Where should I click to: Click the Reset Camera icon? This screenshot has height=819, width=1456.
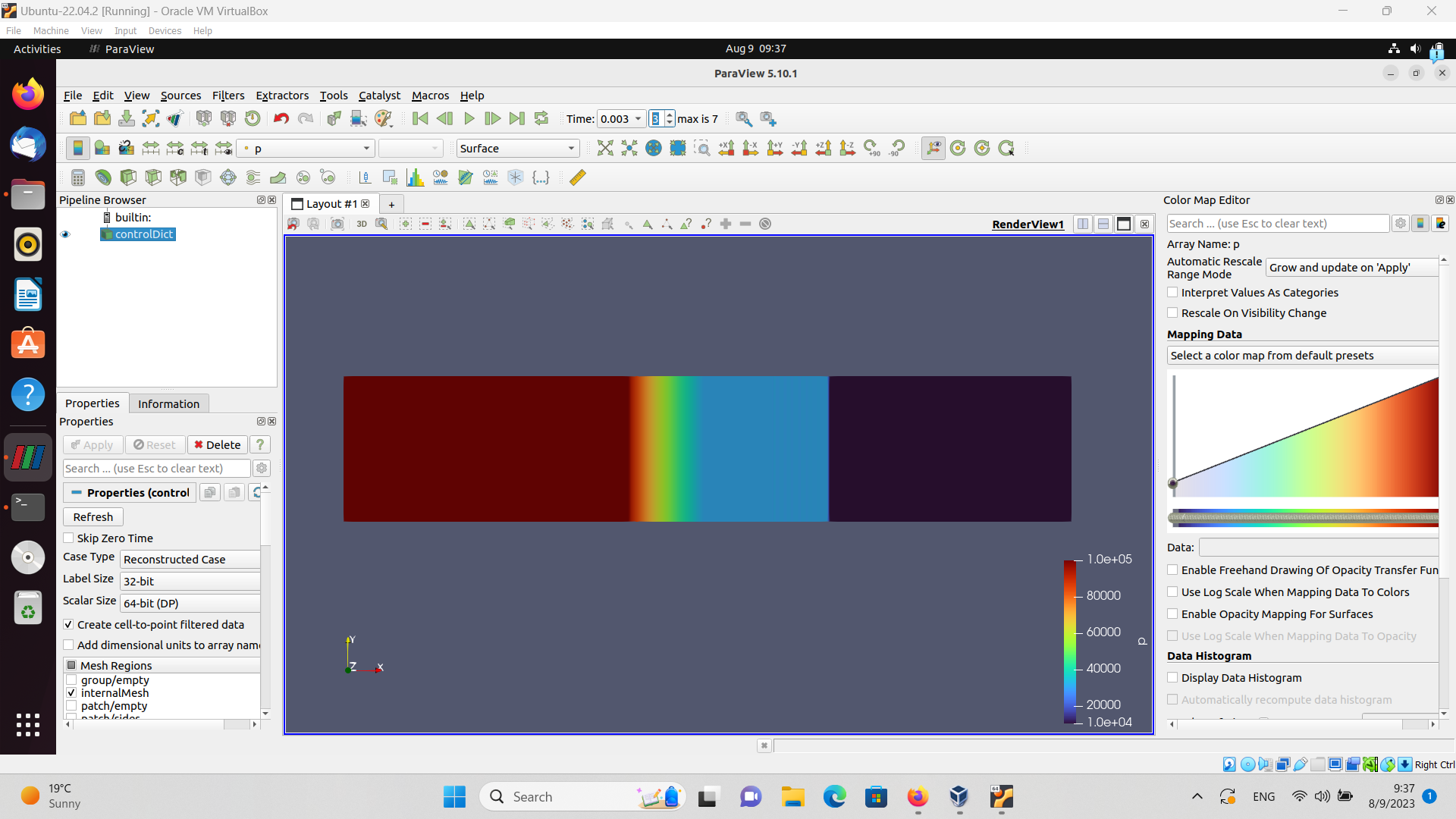(604, 149)
